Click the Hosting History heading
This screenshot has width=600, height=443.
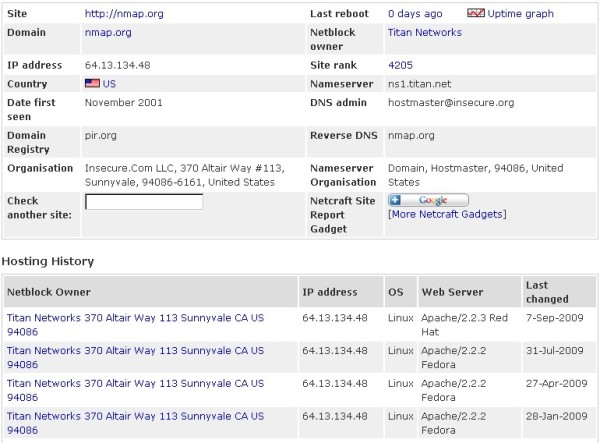pos(48,261)
